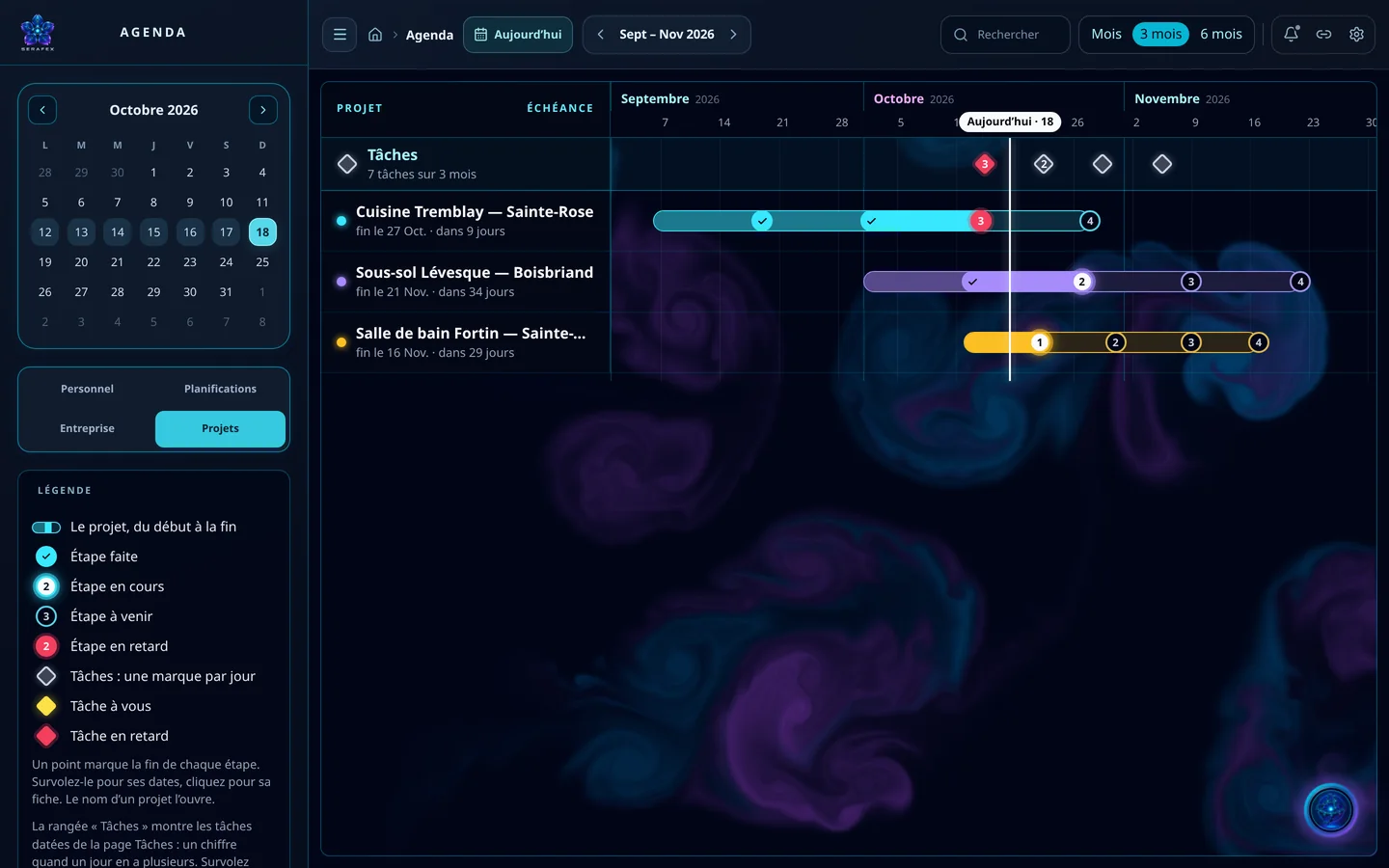Go to previous month in mini calendar
Screen dimensions: 1389x868
tap(42, 110)
